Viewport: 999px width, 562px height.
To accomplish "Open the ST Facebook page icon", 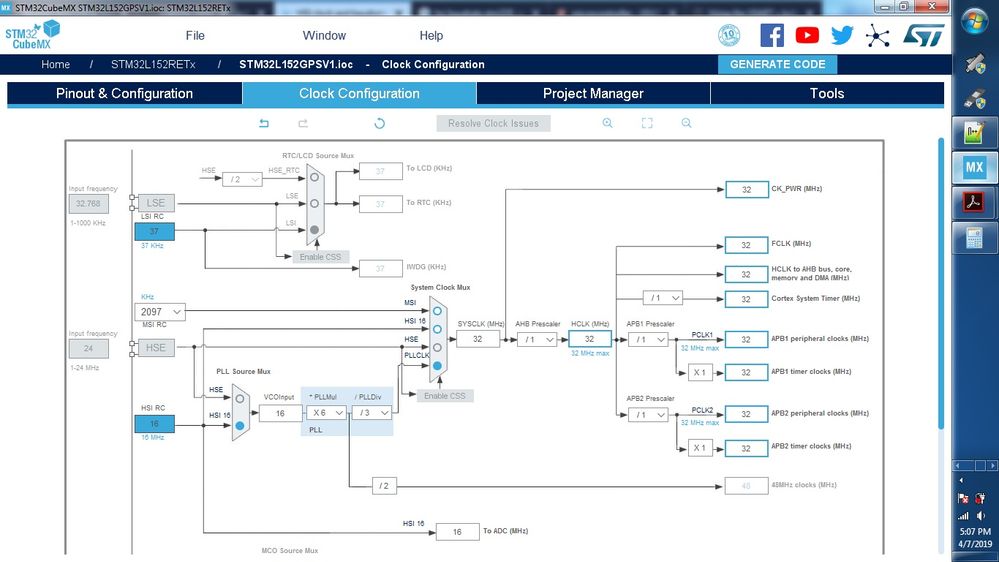I will click(x=772, y=35).
